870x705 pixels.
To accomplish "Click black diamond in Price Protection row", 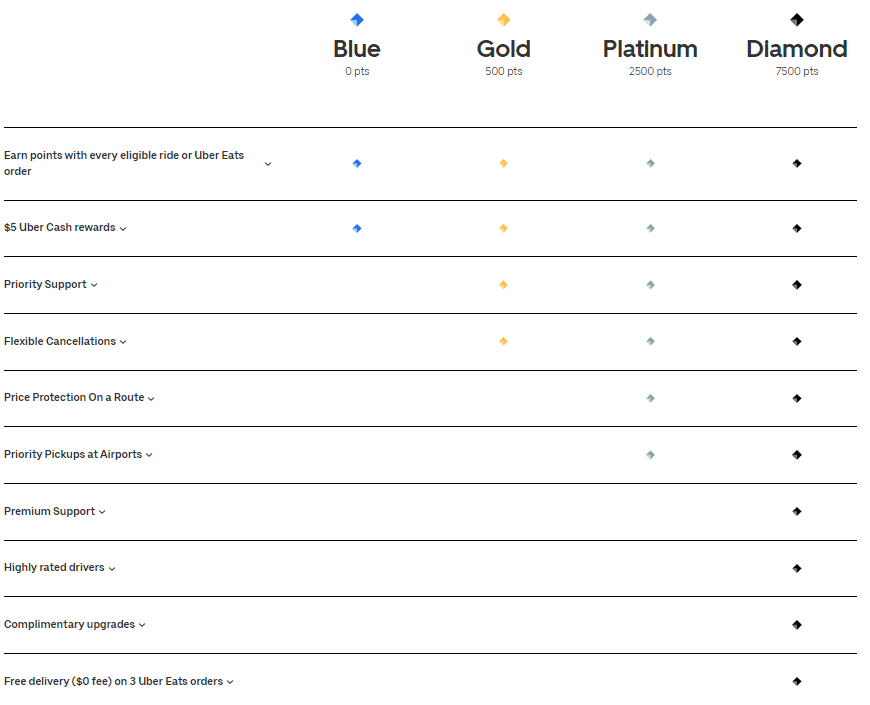I will point(797,398).
